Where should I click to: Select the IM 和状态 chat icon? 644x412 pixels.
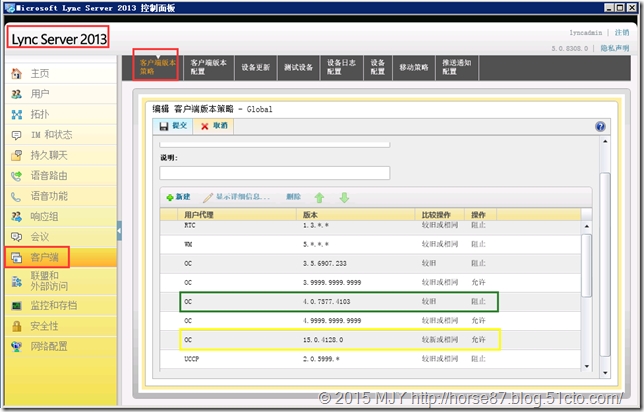[16, 135]
